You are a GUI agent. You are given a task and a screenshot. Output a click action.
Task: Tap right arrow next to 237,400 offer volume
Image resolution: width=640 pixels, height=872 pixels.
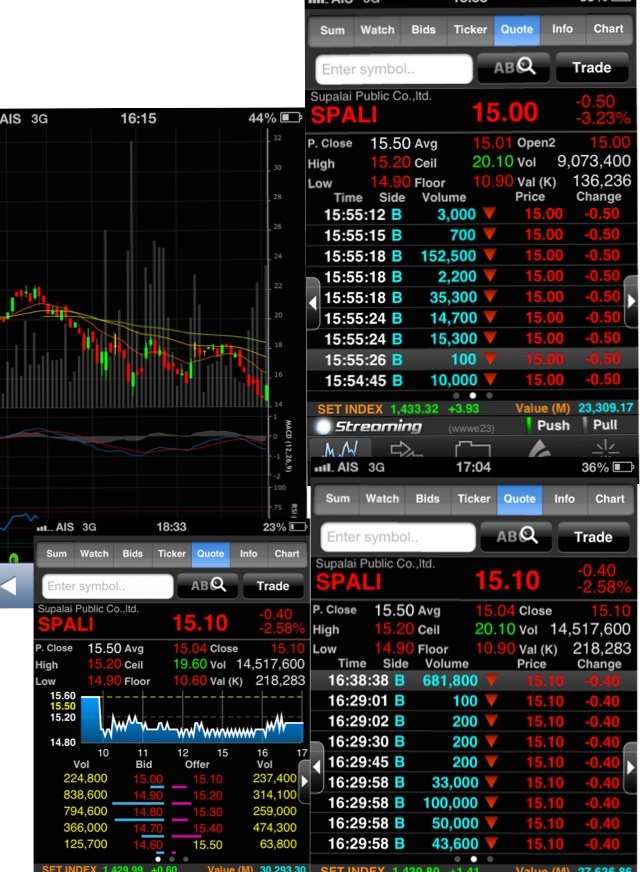coord(304,781)
